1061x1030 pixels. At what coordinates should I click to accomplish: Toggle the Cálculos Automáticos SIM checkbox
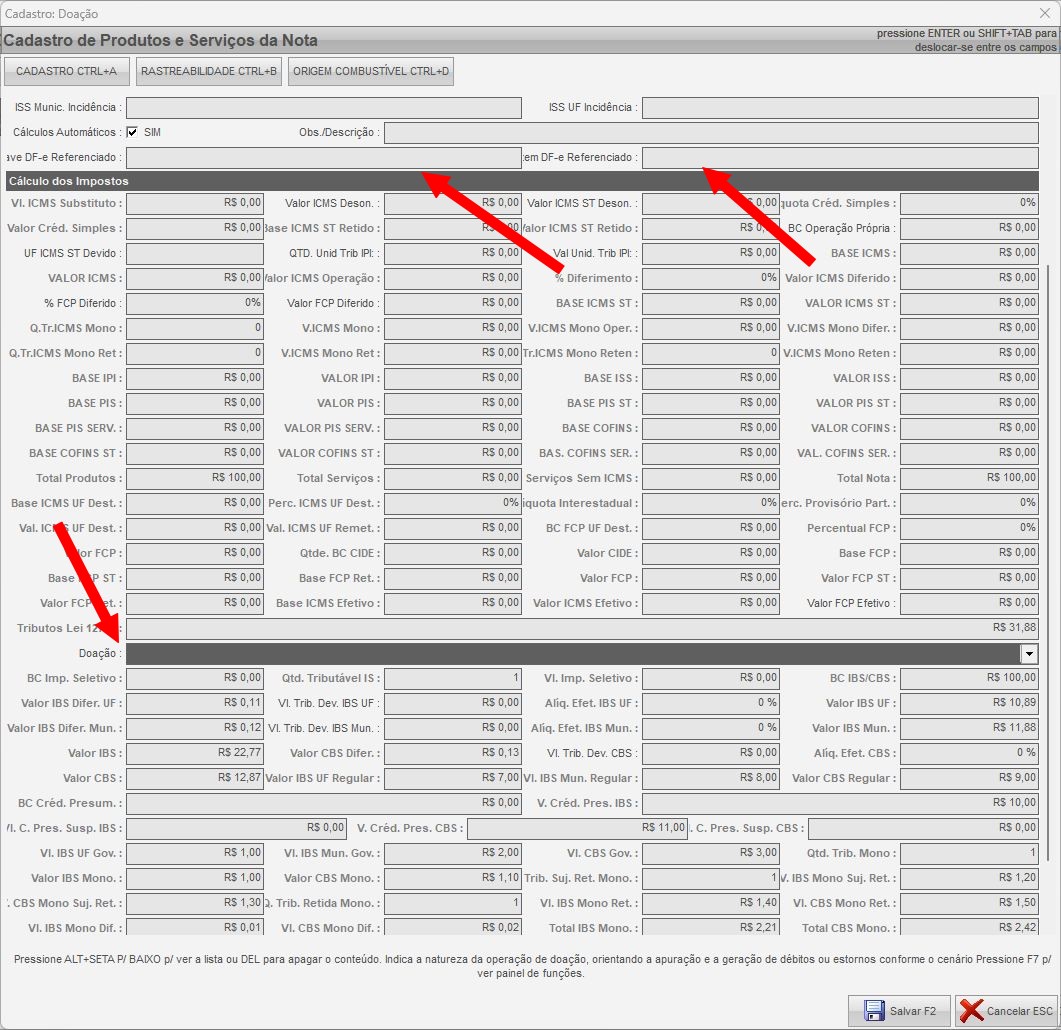(132, 132)
